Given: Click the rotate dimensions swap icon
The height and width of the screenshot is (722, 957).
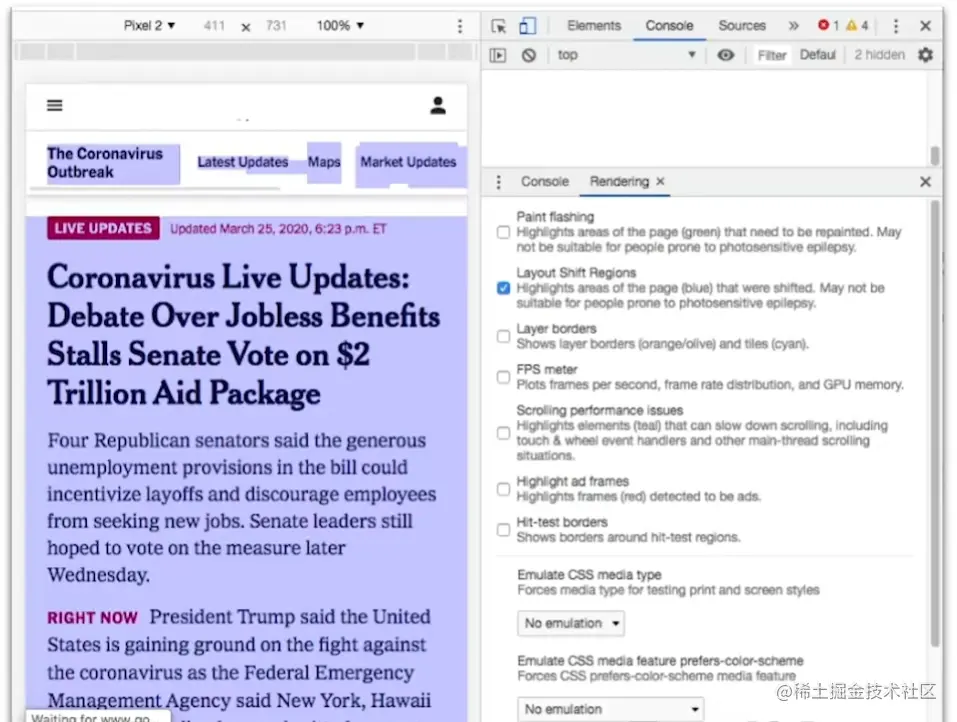Looking at the screenshot, I should coord(245,27).
